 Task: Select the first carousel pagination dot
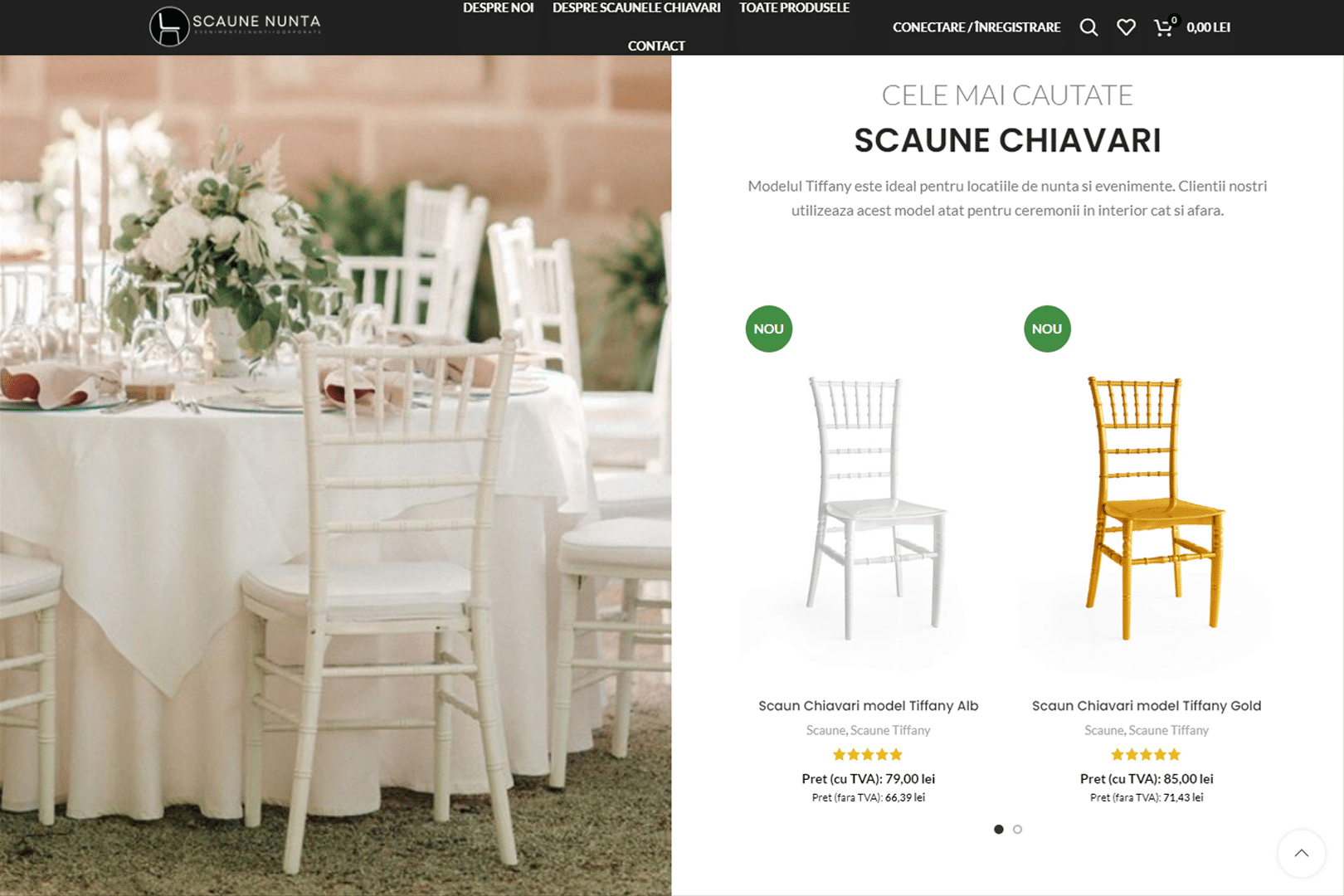click(999, 829)
